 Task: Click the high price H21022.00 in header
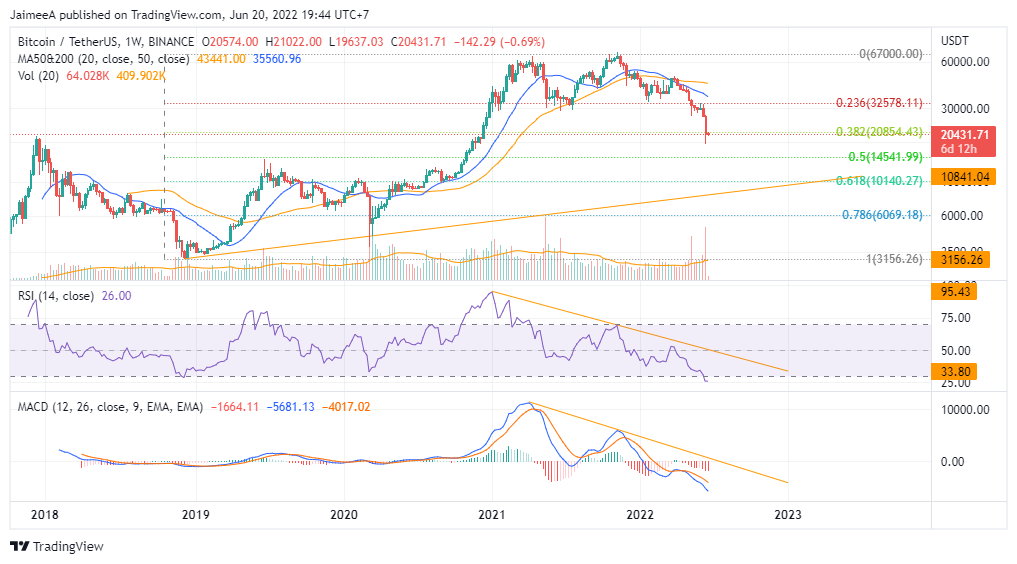(x=293, y=41)
